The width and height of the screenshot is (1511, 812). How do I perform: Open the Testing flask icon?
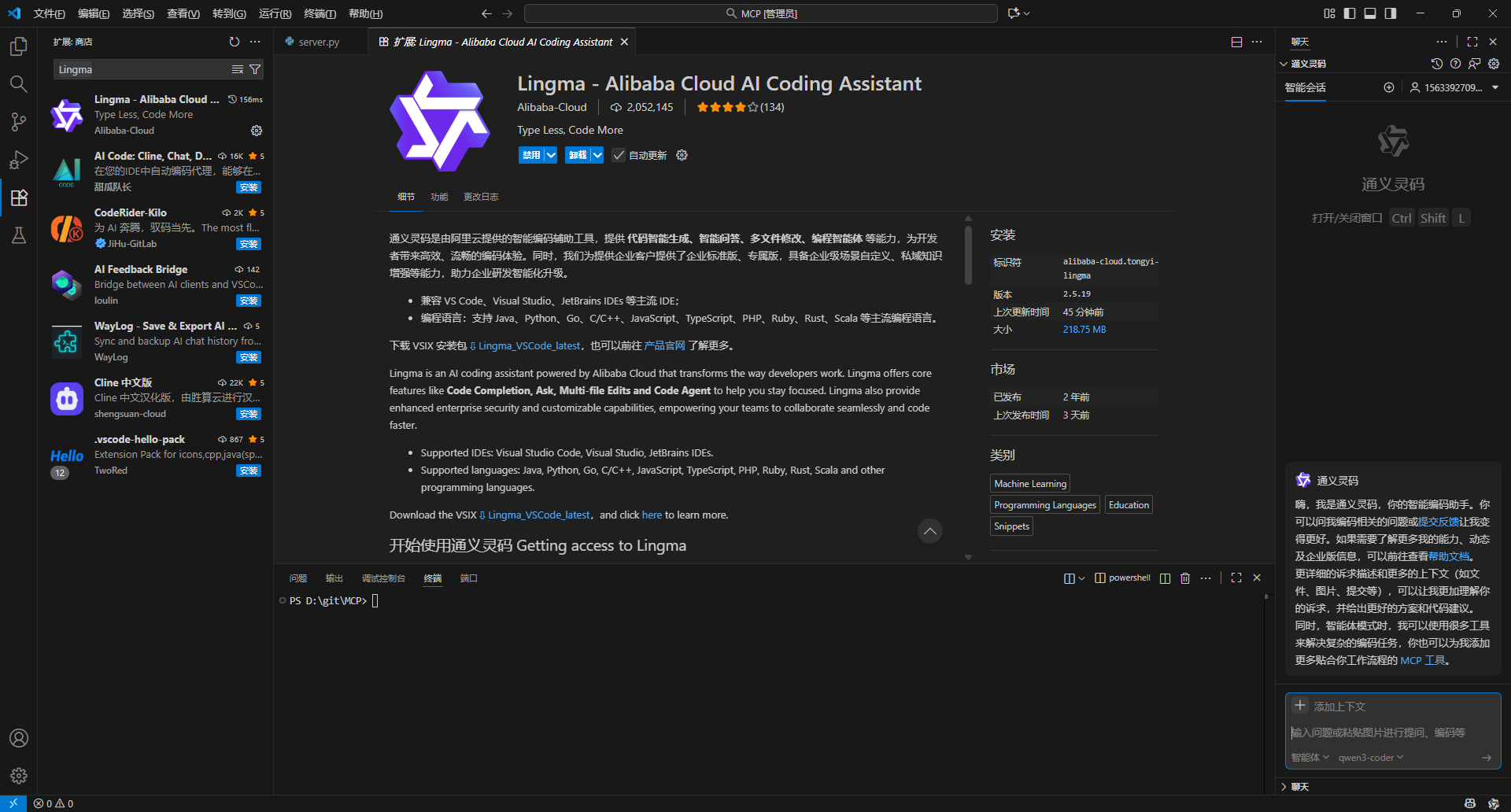tap(19, 235)
